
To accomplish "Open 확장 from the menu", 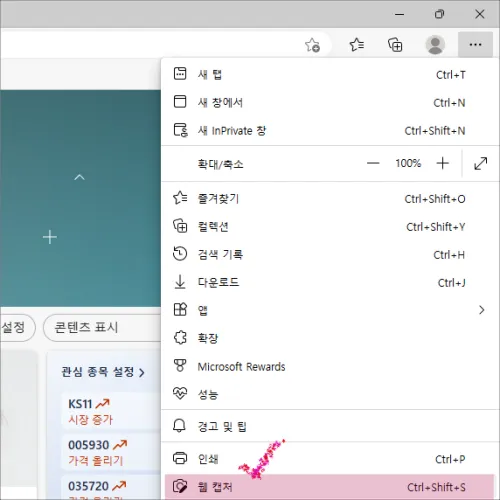I will [x=330, y=338].
